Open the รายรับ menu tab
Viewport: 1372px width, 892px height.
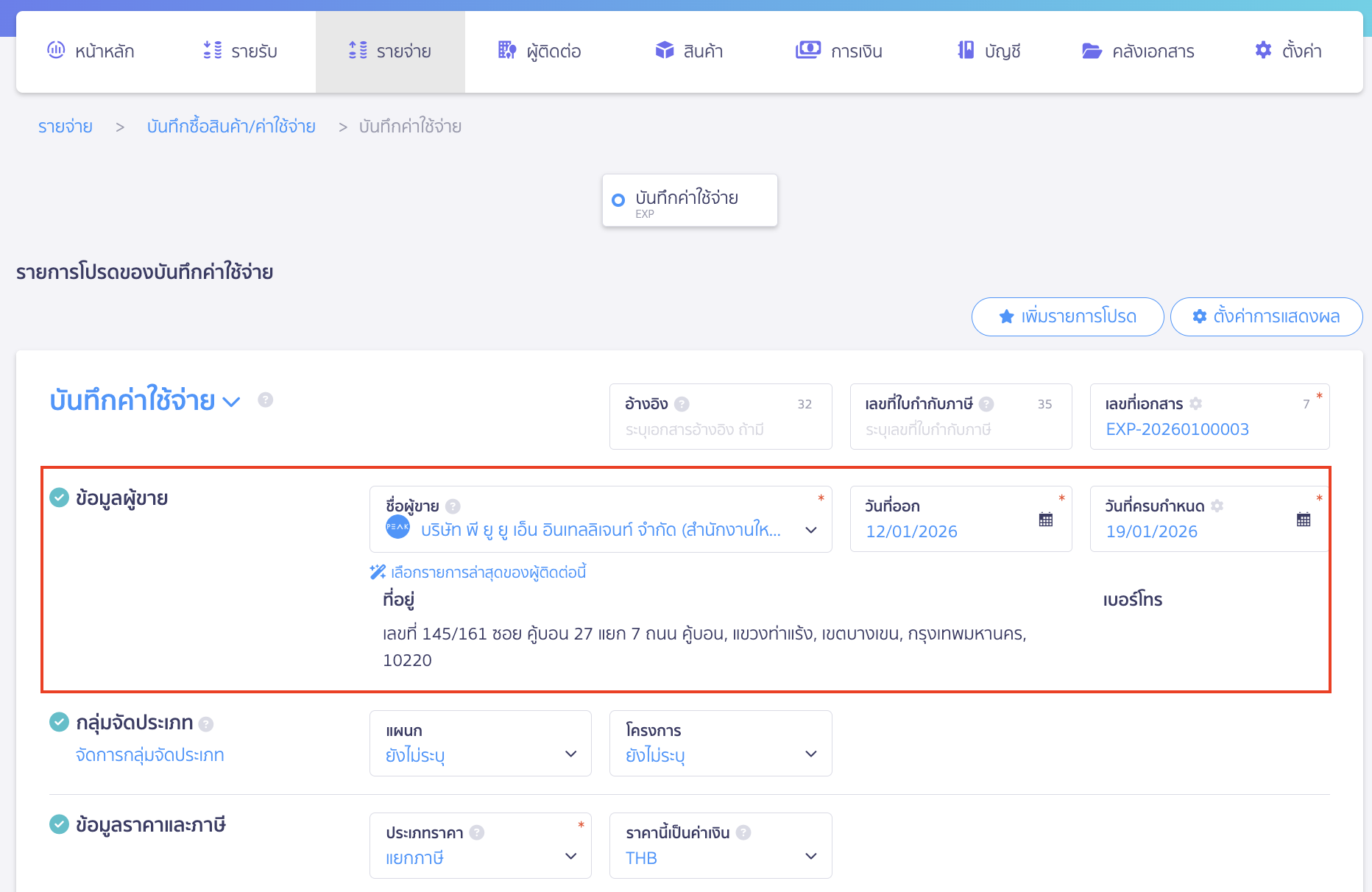(240, 52)
